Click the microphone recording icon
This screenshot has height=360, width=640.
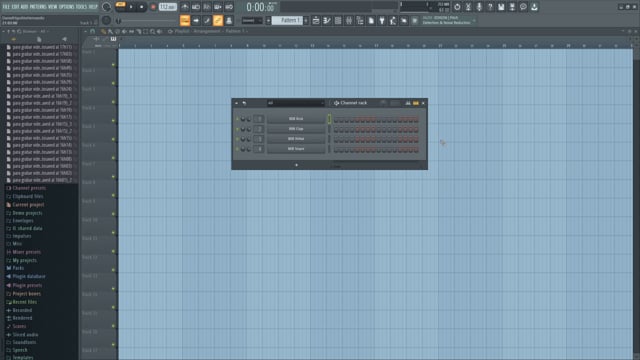coord(479,7)
